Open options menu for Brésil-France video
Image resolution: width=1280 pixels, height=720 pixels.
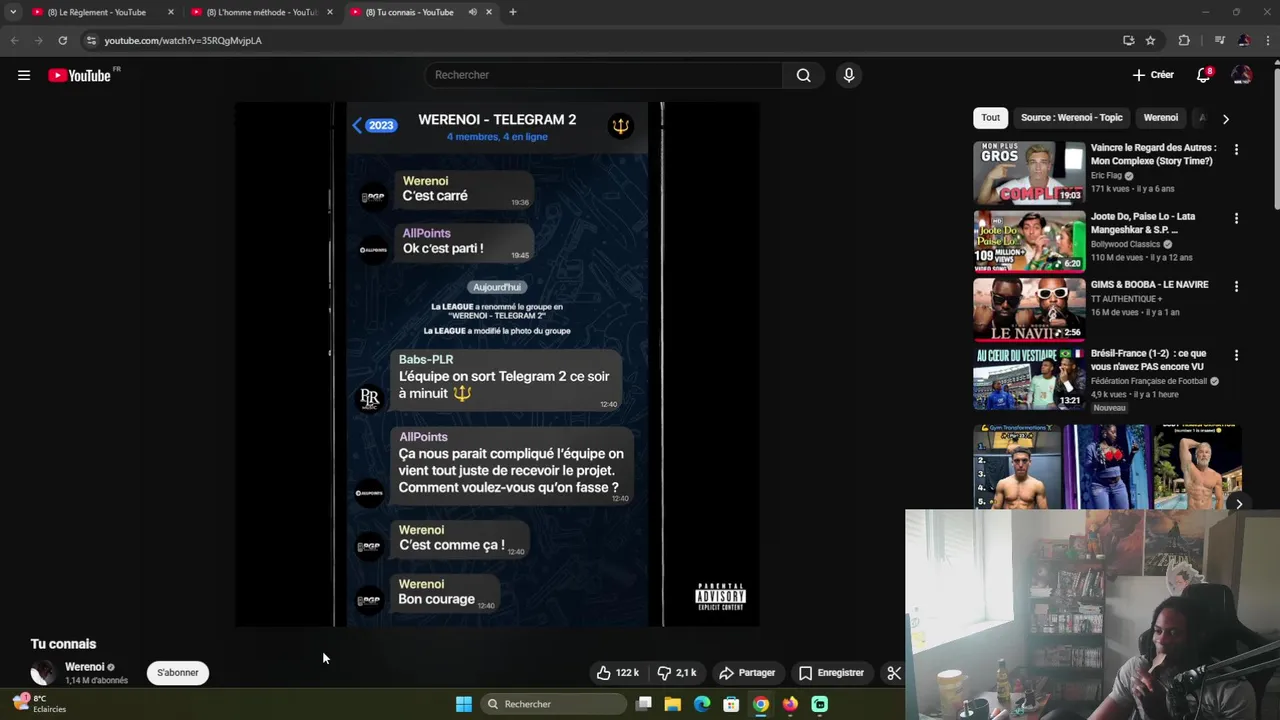click(1236, 355)
